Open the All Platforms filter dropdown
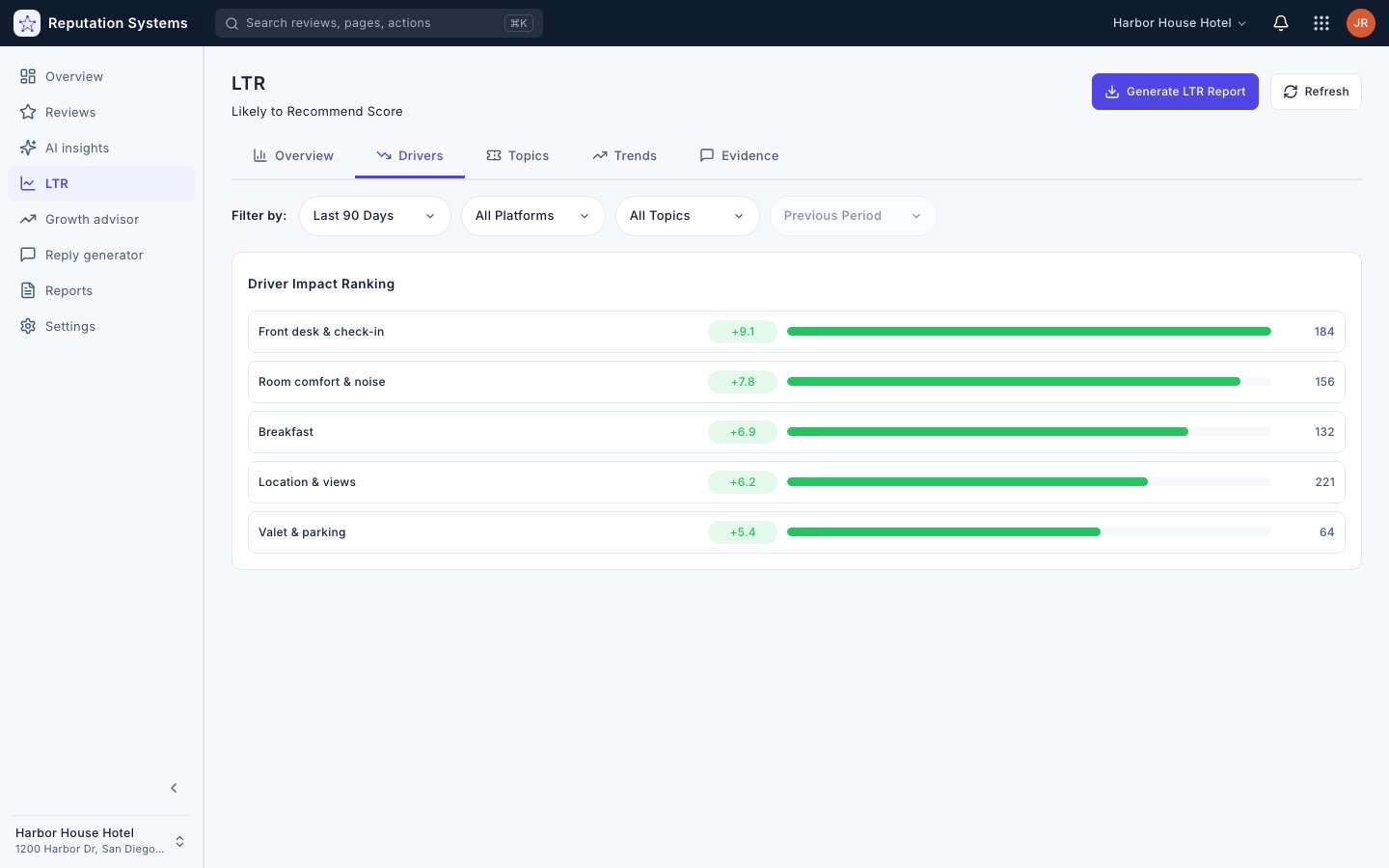Image resolution: width=1389 pixels, height=868 pixels. click(533, 216)
